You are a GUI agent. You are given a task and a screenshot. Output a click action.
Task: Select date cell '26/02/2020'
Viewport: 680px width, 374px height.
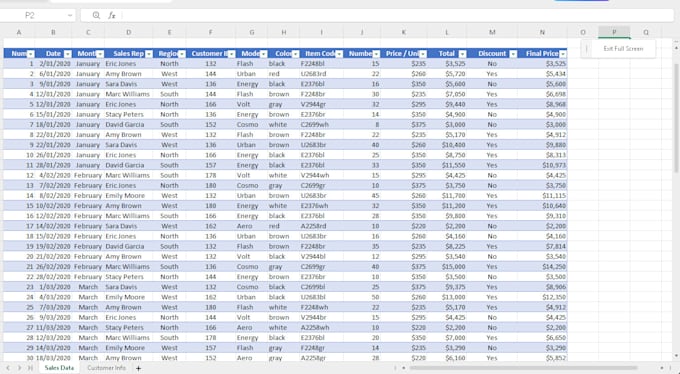tap(53, 267)
